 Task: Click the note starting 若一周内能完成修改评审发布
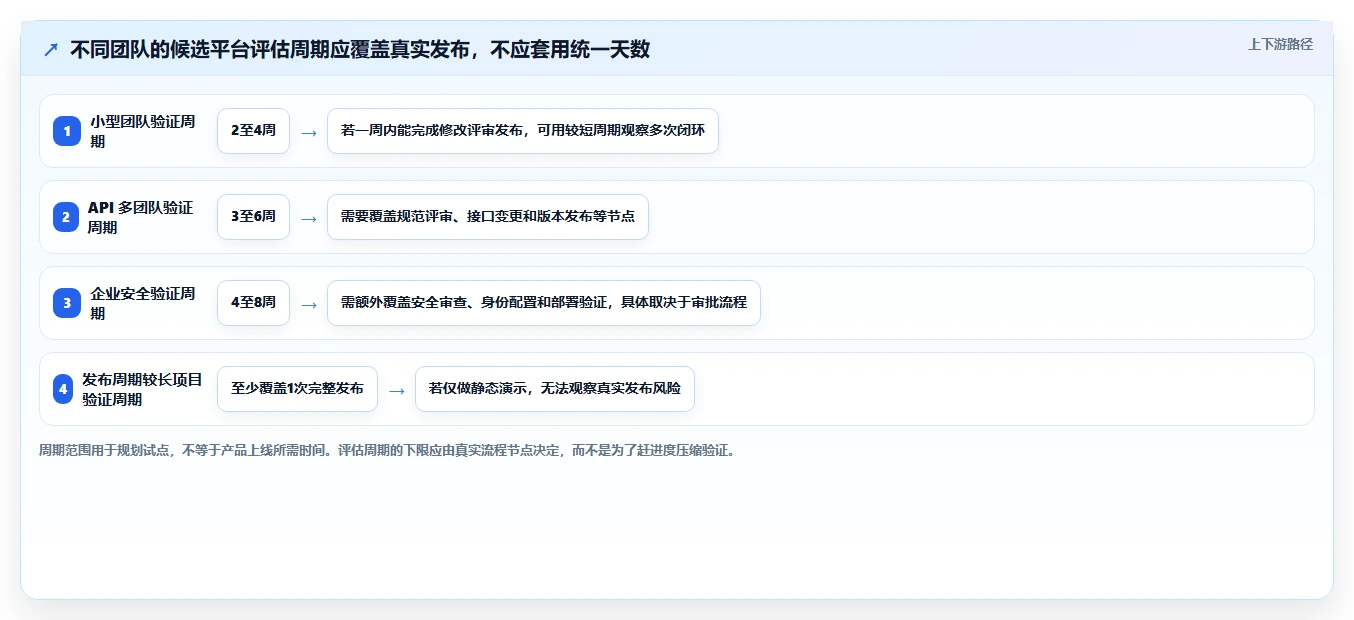523,131
